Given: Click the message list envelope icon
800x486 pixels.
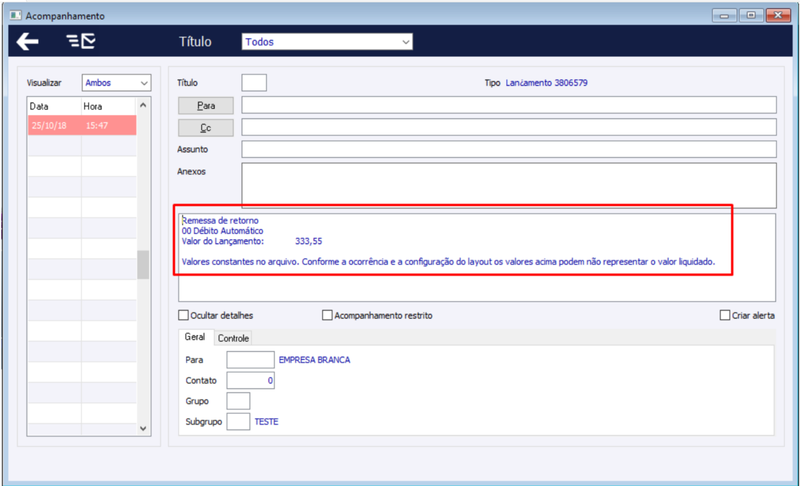Looking at the screenshot, I should (81, 41).
